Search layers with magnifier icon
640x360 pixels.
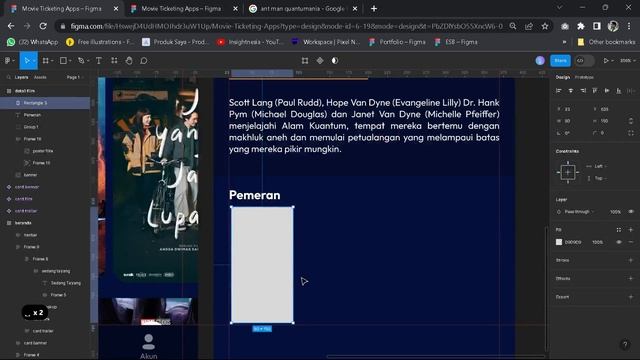(9, 77)
